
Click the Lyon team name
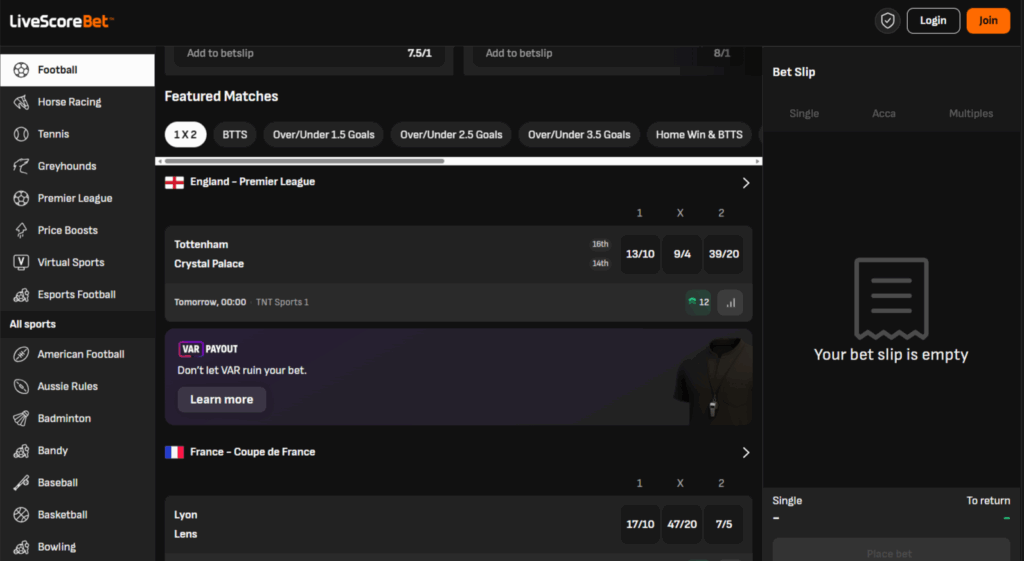(x=185, y=515)
